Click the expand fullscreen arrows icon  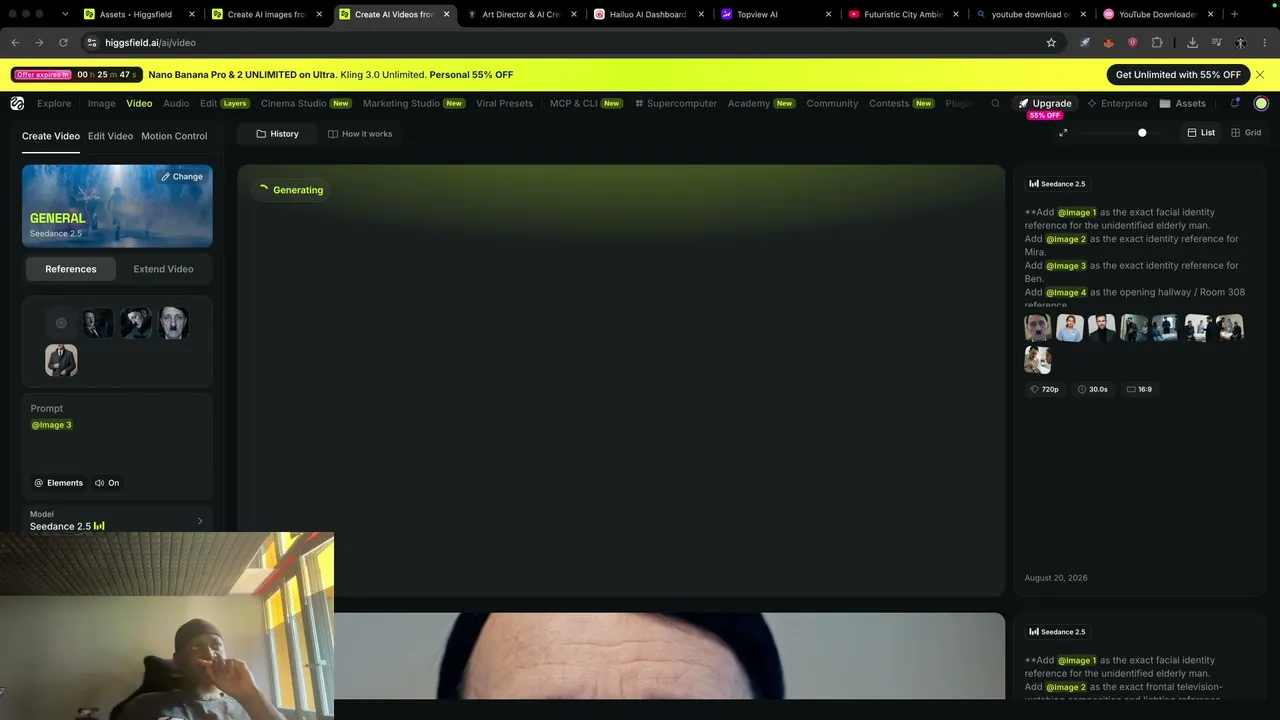[x=1063, y=133]
